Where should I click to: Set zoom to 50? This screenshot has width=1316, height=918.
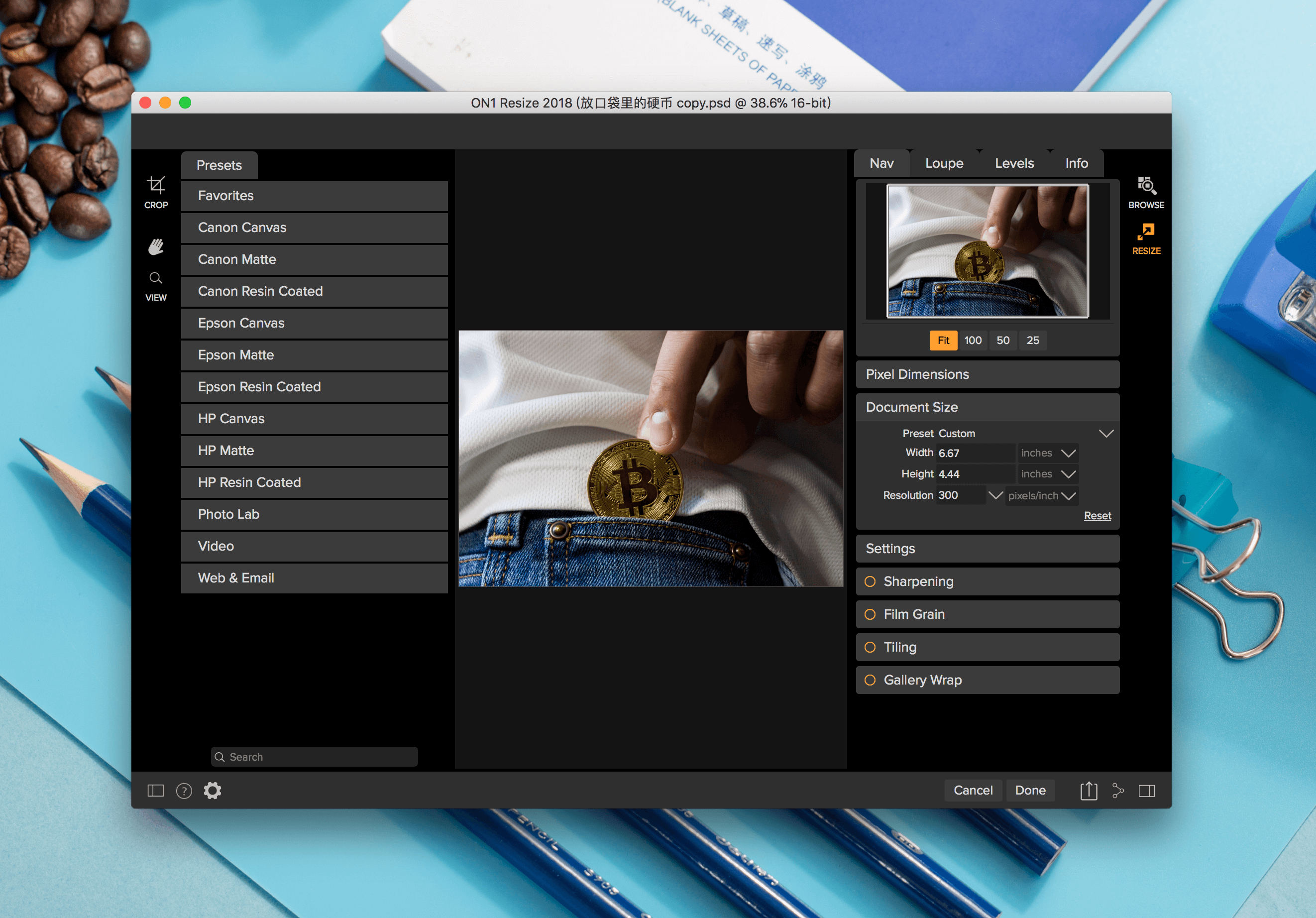[x=1002, y=340]
